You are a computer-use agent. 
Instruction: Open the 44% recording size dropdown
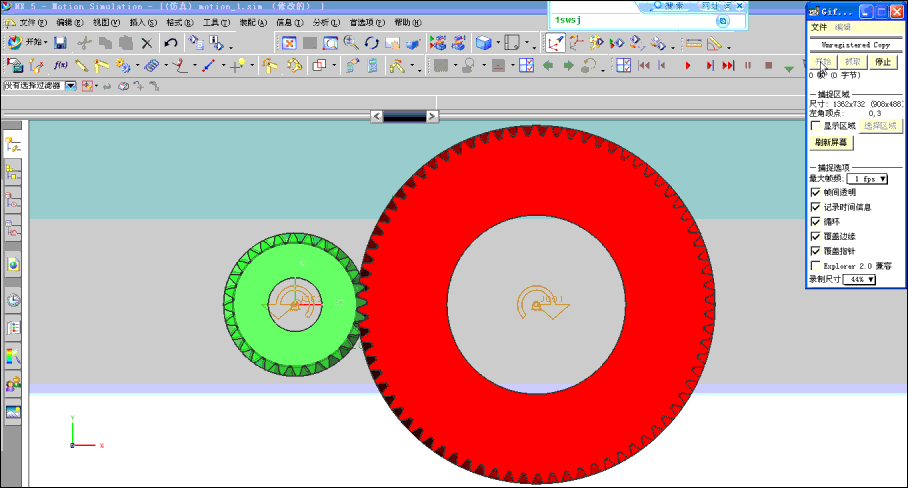(x=859, y=279)
